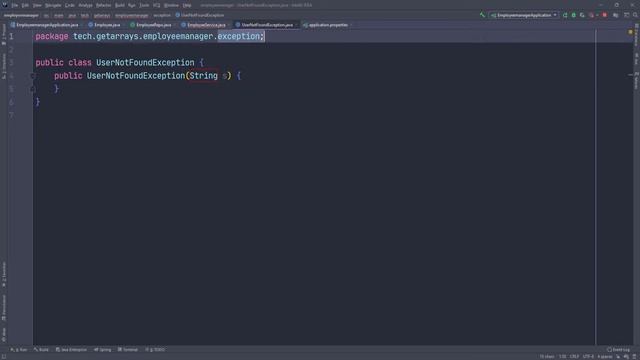Open the View menu
The width and height of the screenshot is (640, 360).
point(37,5)
